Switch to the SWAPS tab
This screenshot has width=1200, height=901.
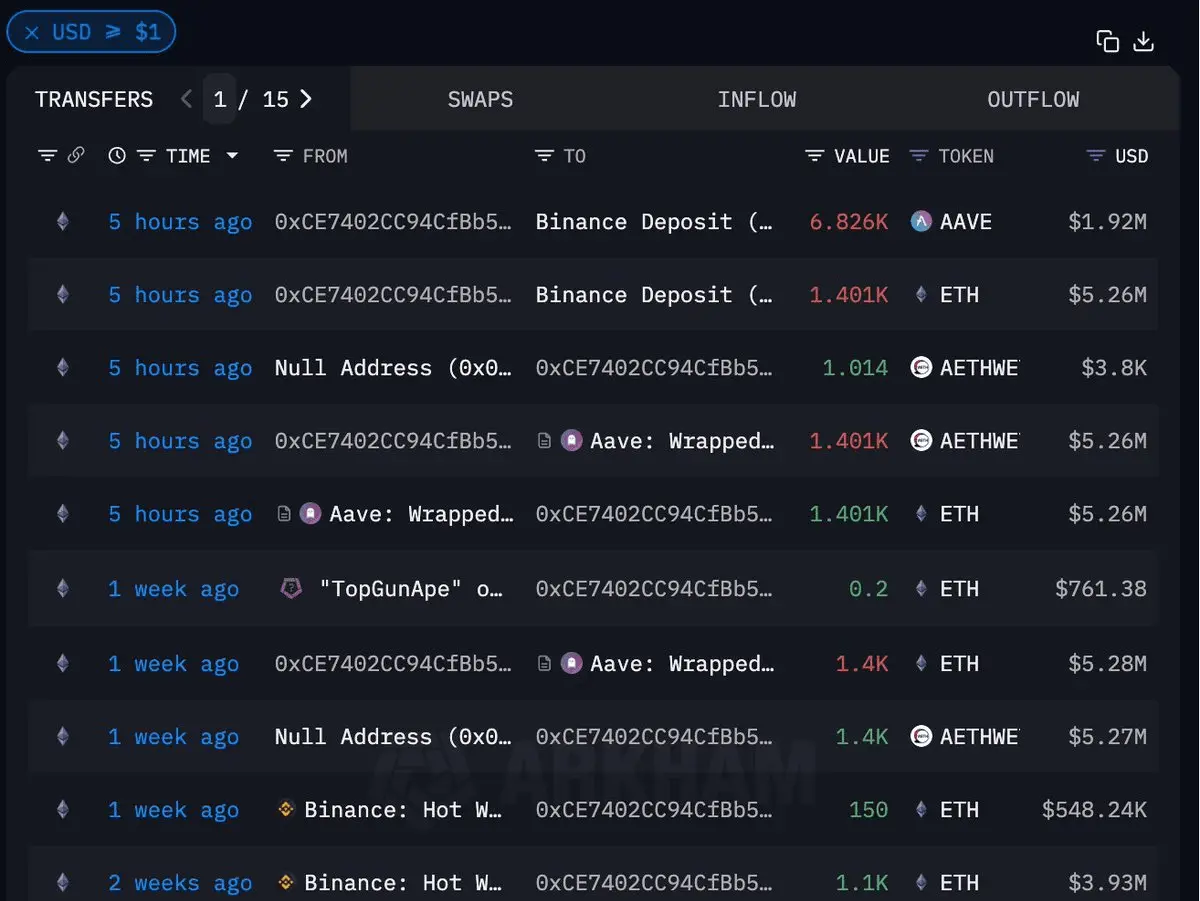(x=480, y=100)
